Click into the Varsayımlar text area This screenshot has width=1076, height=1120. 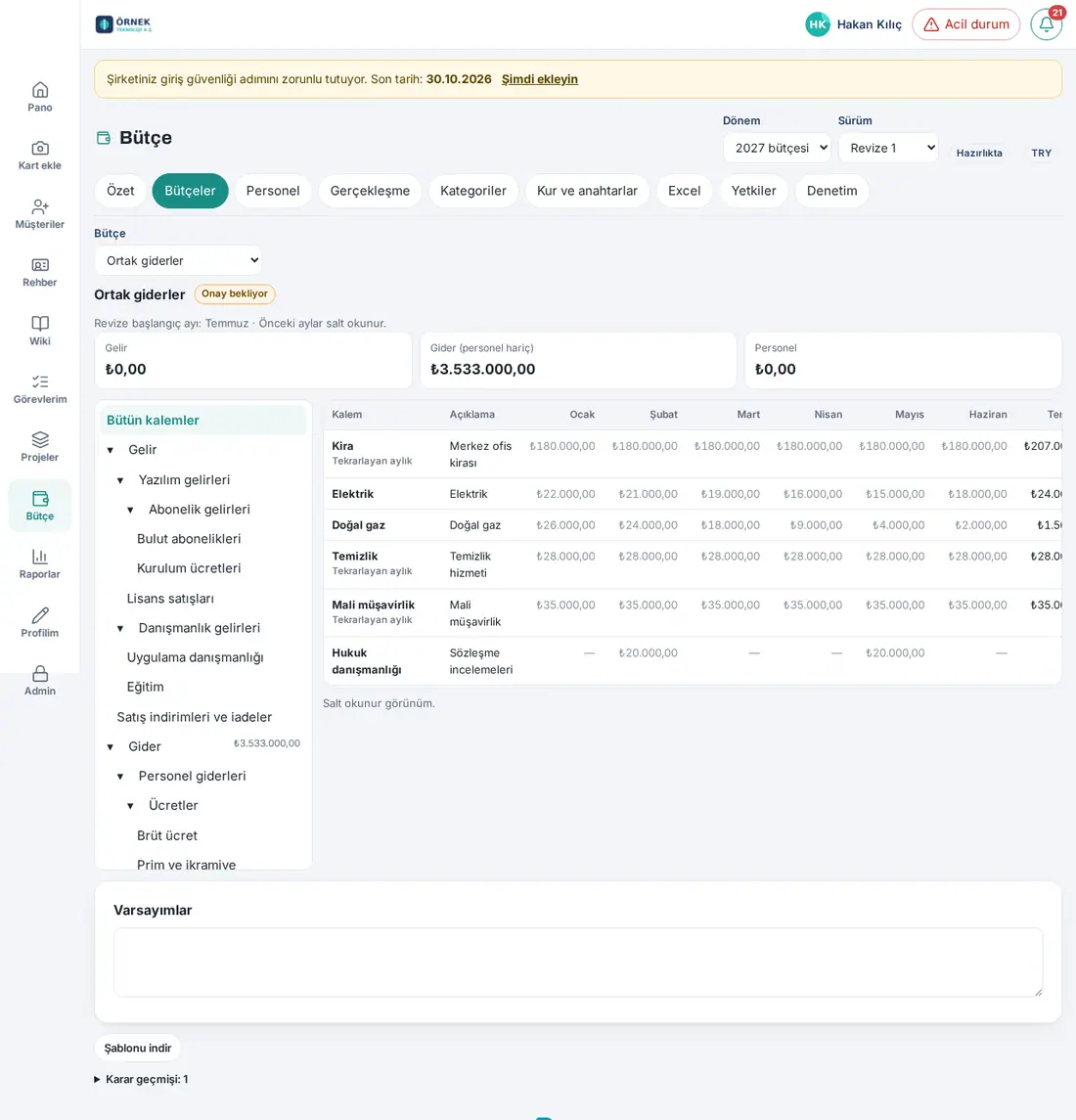578,963
